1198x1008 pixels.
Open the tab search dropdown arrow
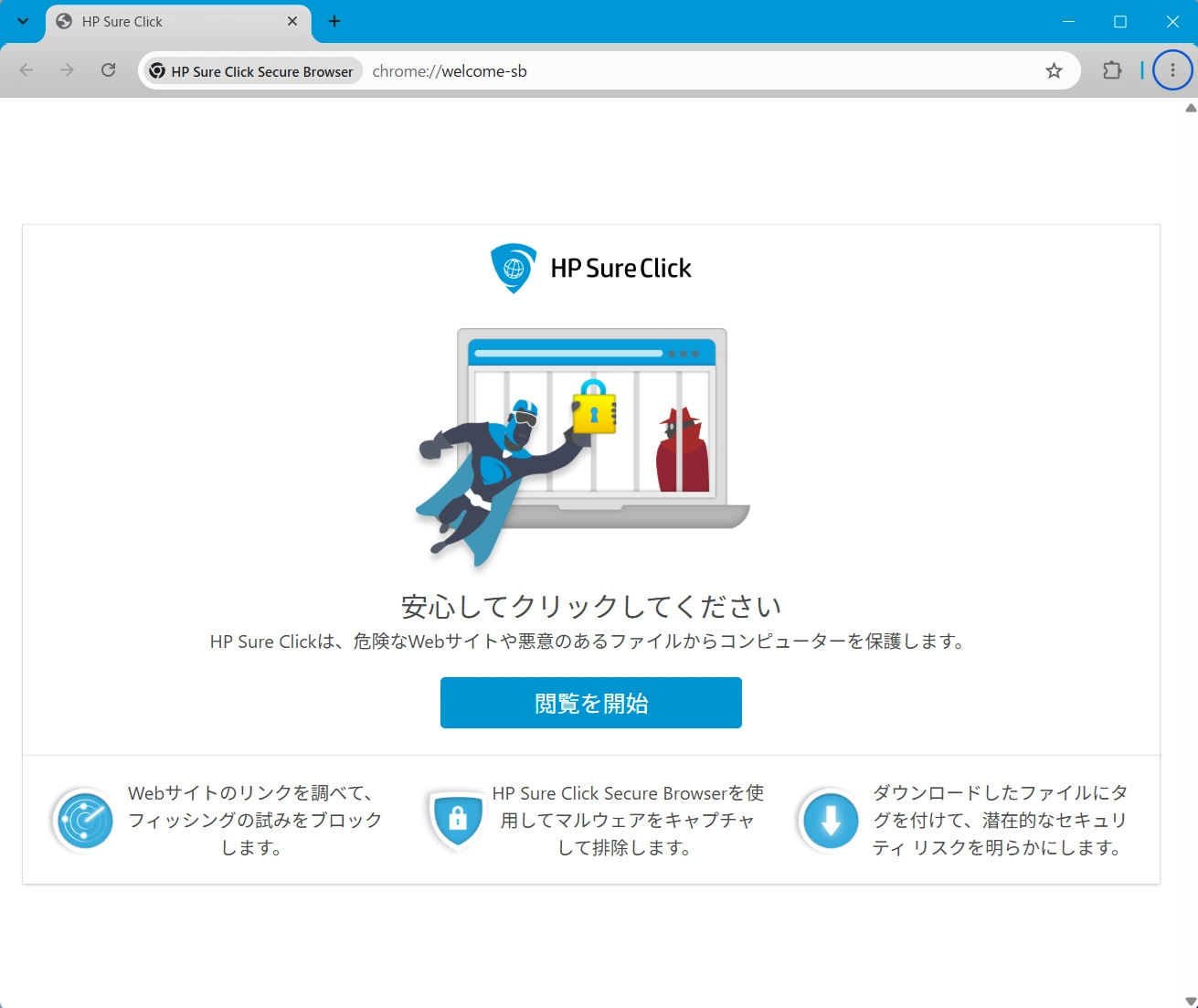23,21
